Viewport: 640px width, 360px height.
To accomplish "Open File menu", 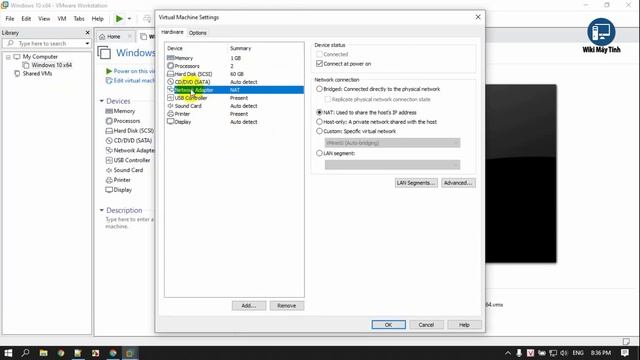I will 10,19.
